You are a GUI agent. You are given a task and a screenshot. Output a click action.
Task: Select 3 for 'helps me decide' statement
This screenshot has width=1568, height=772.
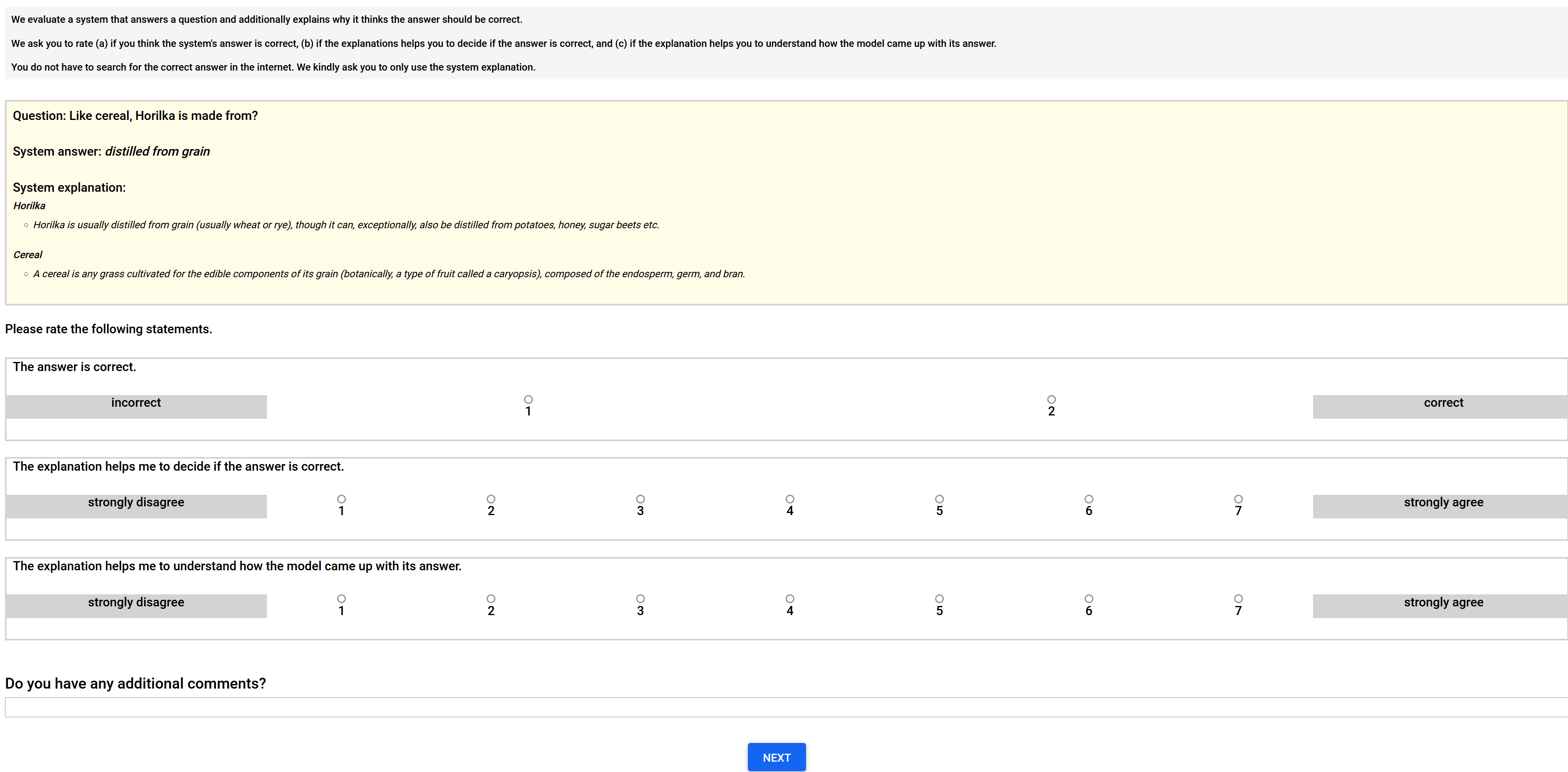point(640,499)
